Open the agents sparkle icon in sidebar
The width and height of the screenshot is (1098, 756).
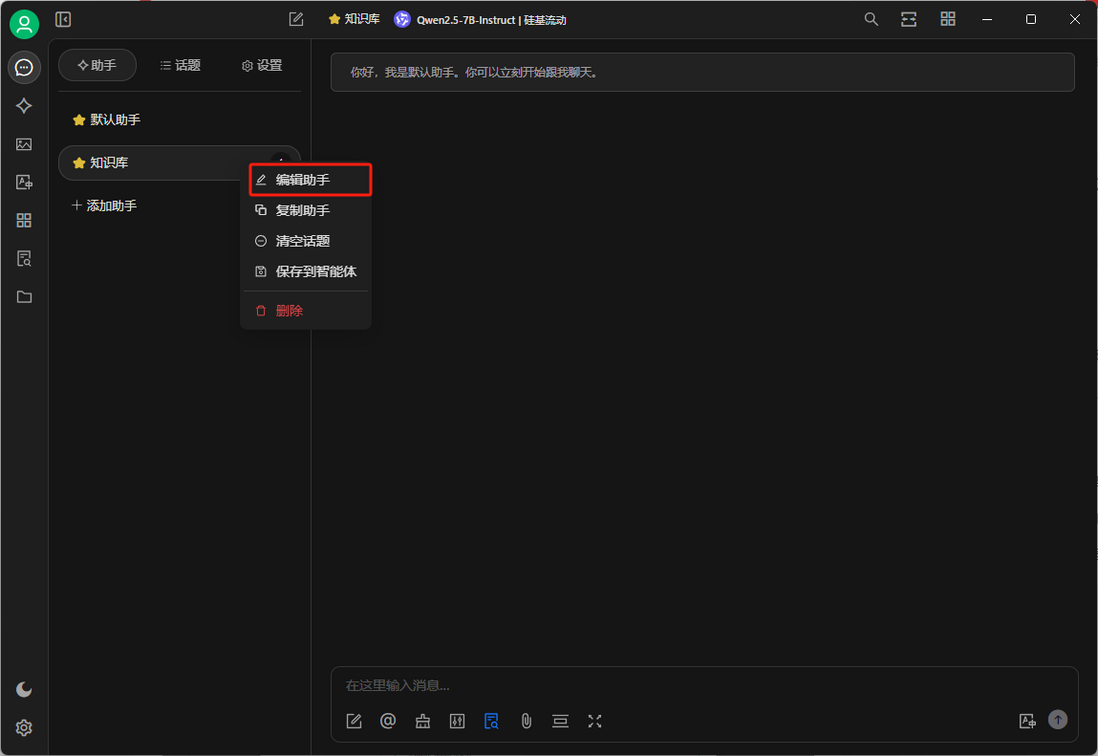coord(24,106)
